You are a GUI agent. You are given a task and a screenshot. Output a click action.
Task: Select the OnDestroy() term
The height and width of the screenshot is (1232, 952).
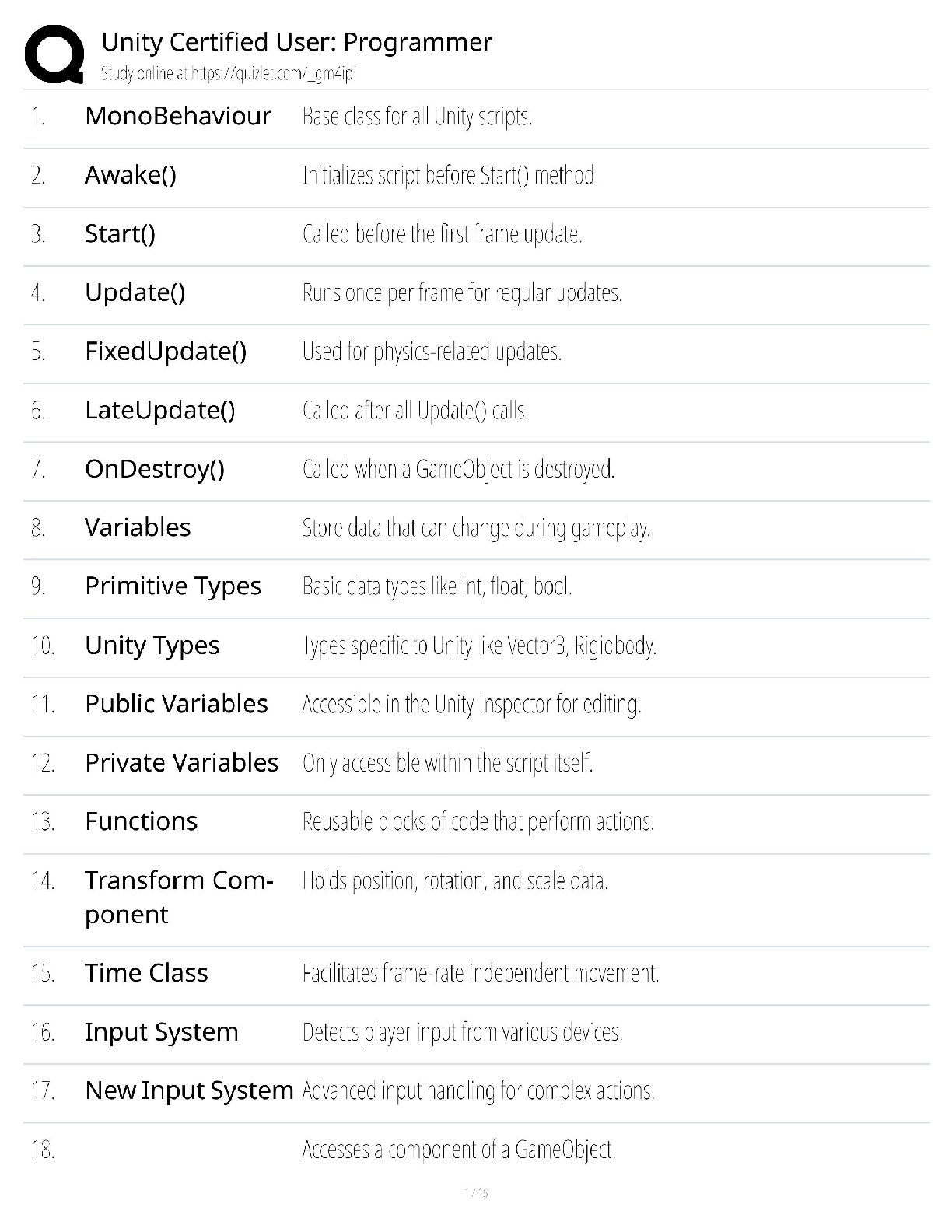point(155,469)
